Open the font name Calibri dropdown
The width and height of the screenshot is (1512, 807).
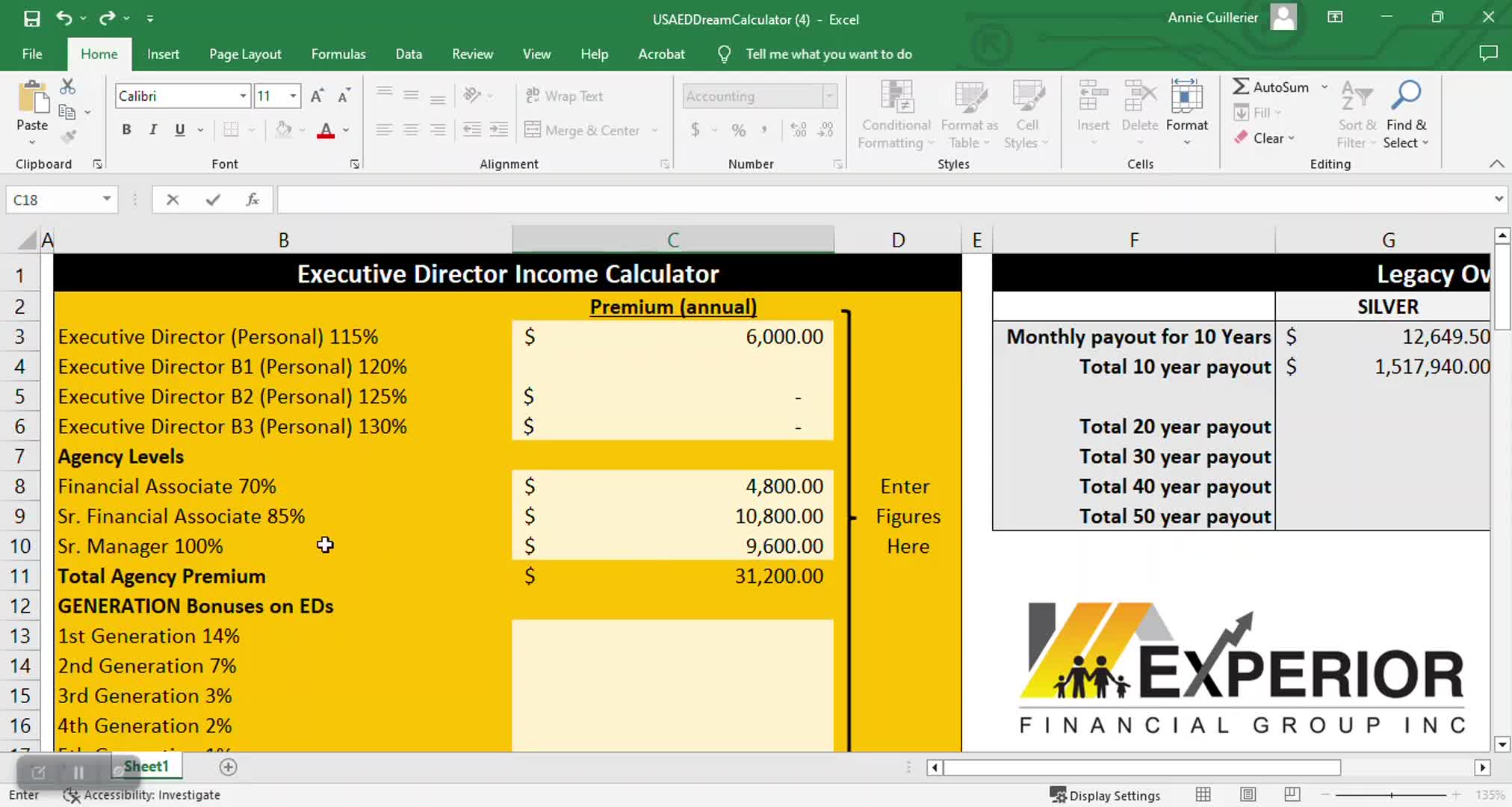coord(243,96)
